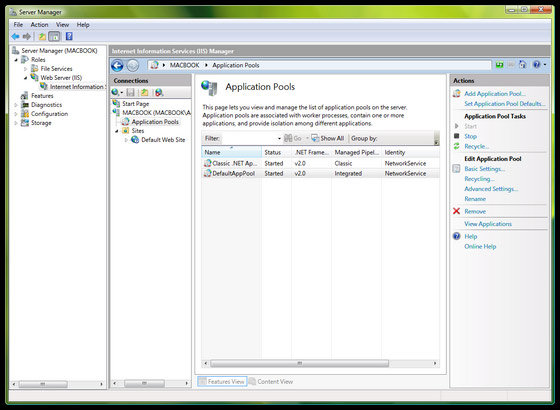
Task: Click the Help question mark toolbar icon
Action: point(69,36)
